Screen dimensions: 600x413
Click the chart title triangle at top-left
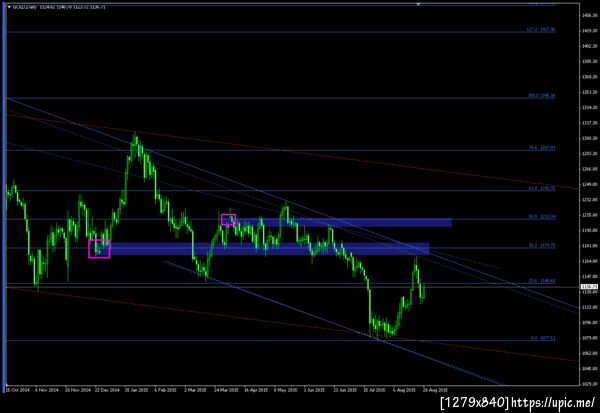click(9, 7)
